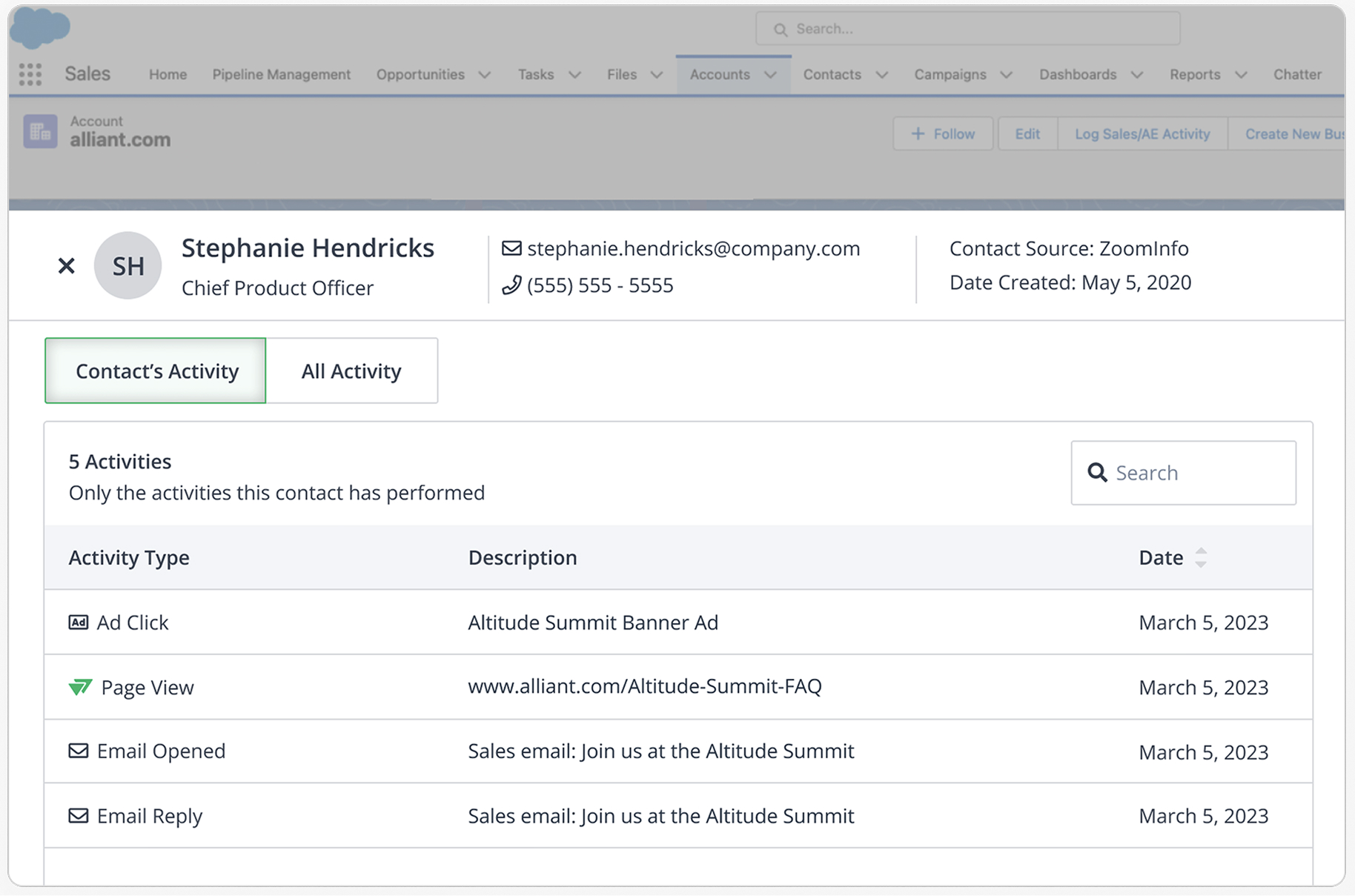This screenshot has width=1355, height=896.
Task: Click the Email Opened envelope icon
Action: pyautogui.click(x=79, y=751)
